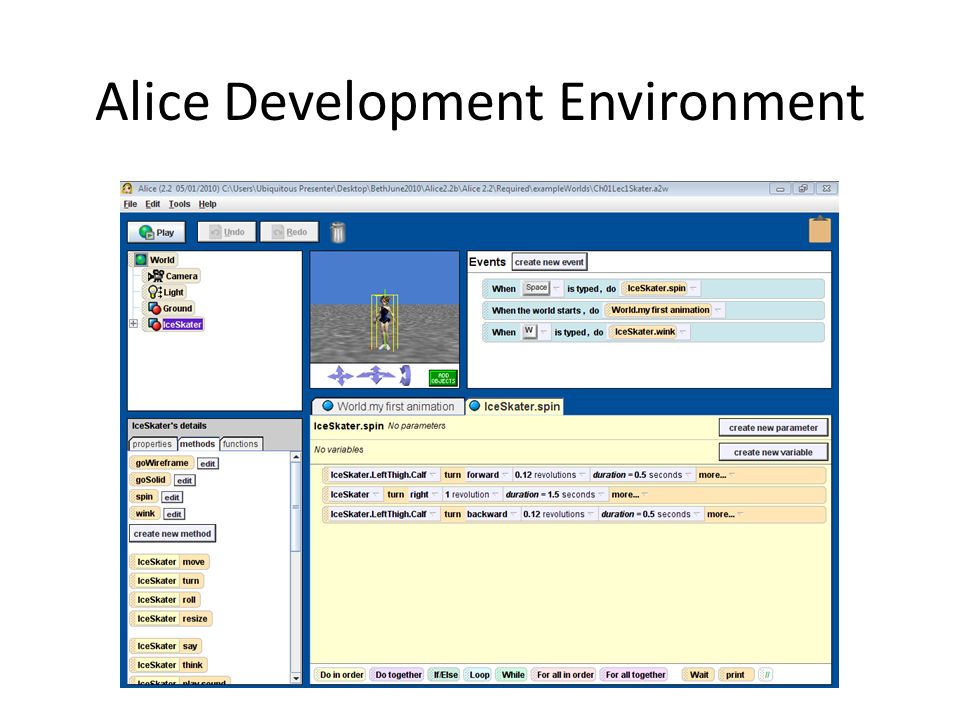The height and width of the screenshot is (720, 960).
Task: Click the methods list scrollbar up arrow
Action: click(296, 457)
